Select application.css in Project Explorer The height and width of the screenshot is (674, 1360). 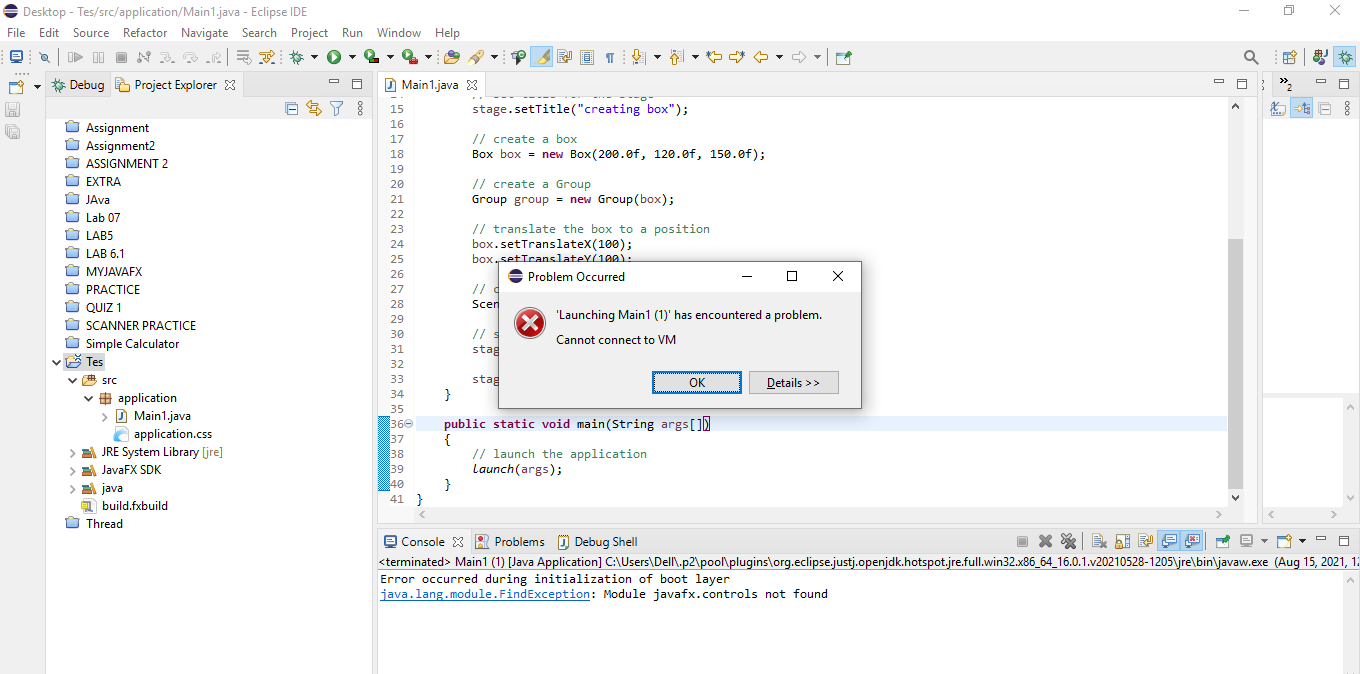point(163,434)
